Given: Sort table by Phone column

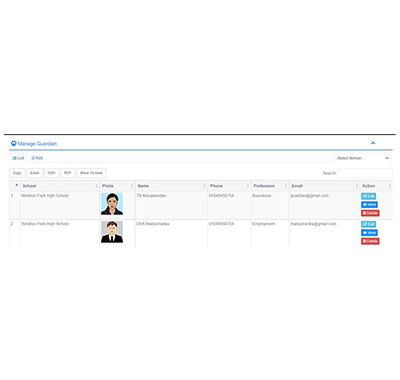Looking at the screenshot, I should click(229, 186).
